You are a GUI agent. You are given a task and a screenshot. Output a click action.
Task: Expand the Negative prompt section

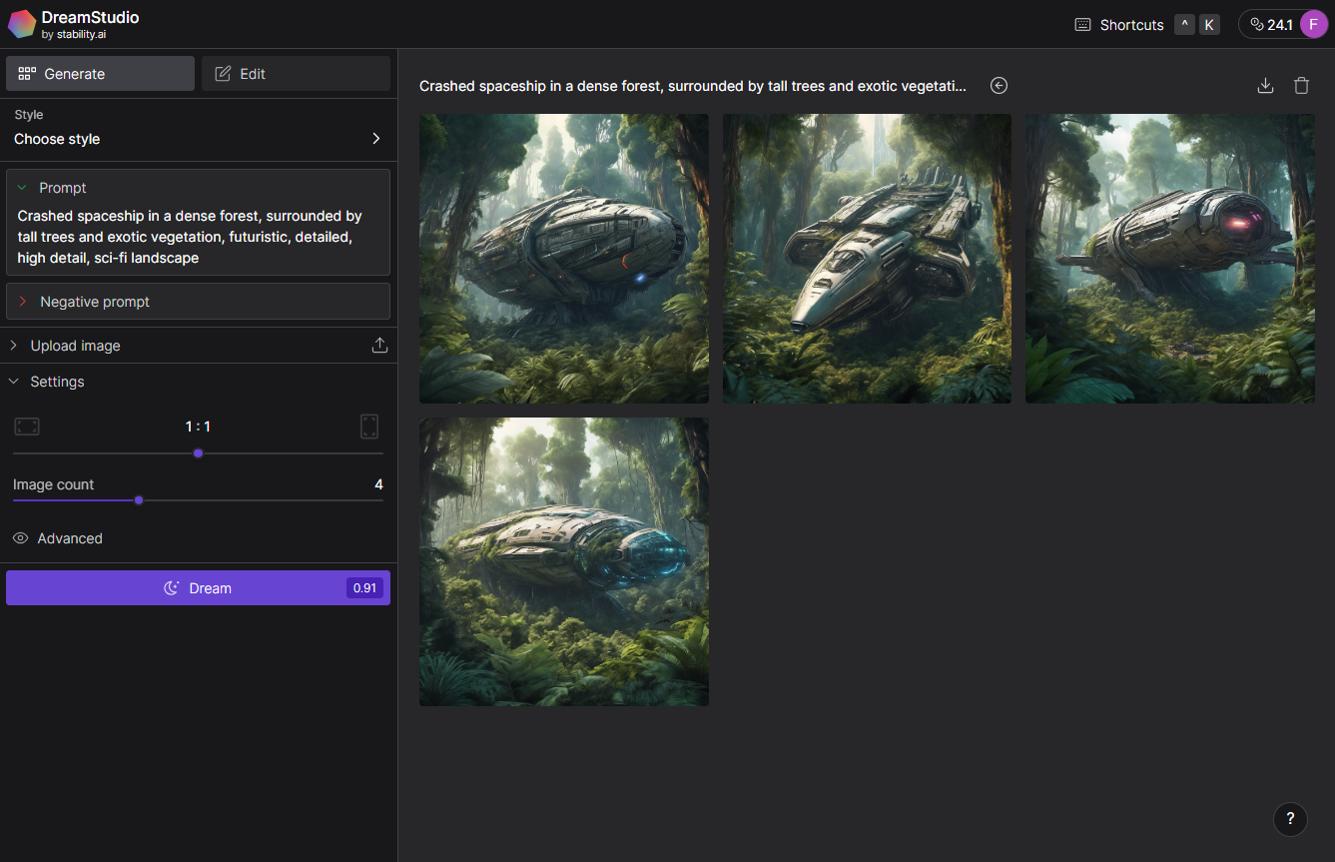pyautogui.click(x=24, y=301)
